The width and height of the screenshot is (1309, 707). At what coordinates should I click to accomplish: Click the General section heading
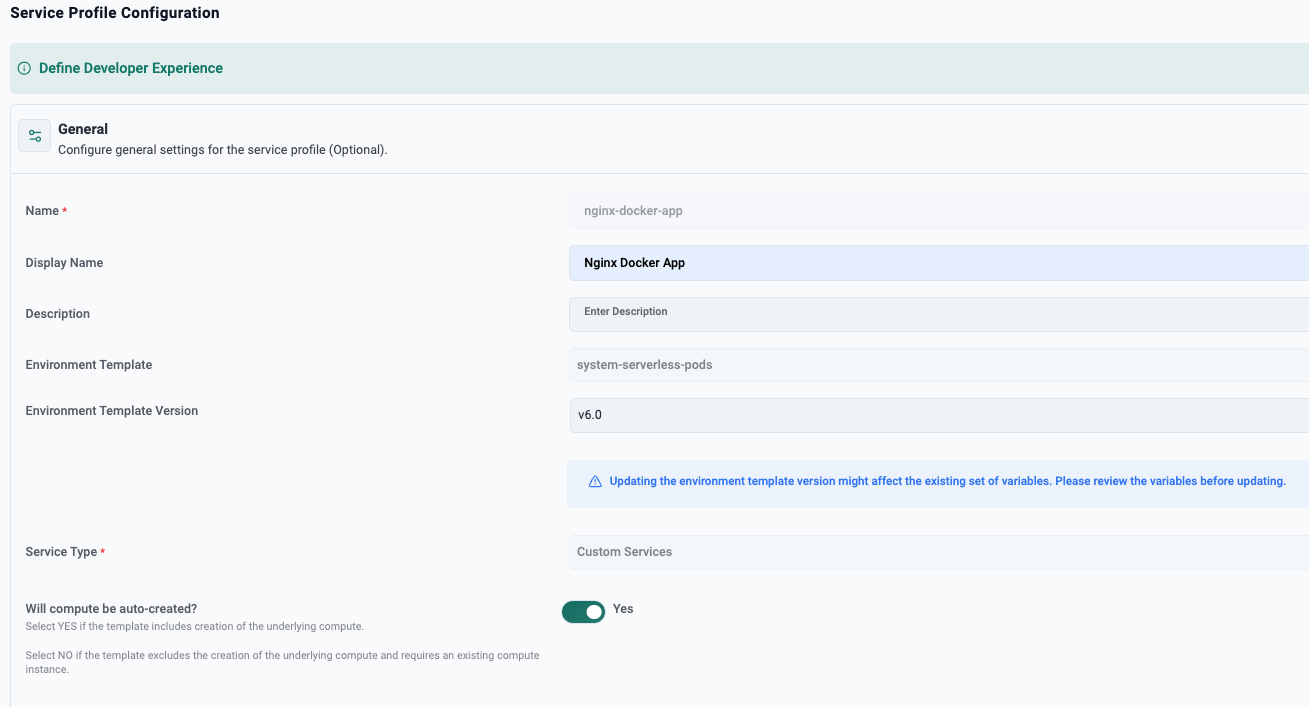[83, 129]
